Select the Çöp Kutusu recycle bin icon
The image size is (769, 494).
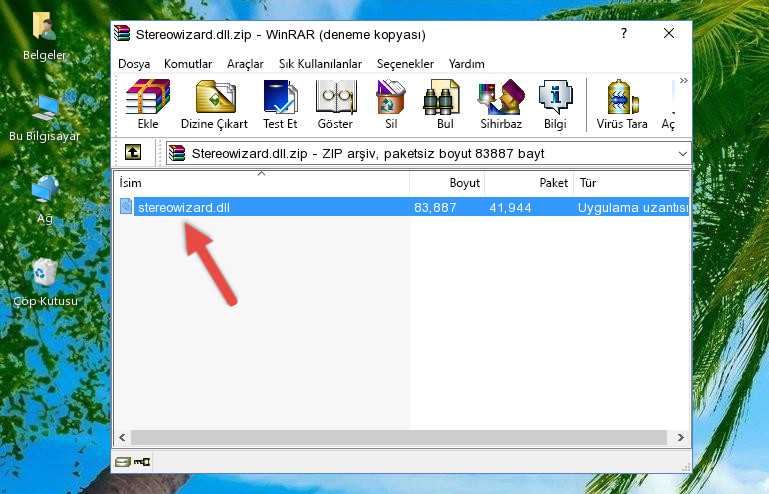(x=45, y=283)
